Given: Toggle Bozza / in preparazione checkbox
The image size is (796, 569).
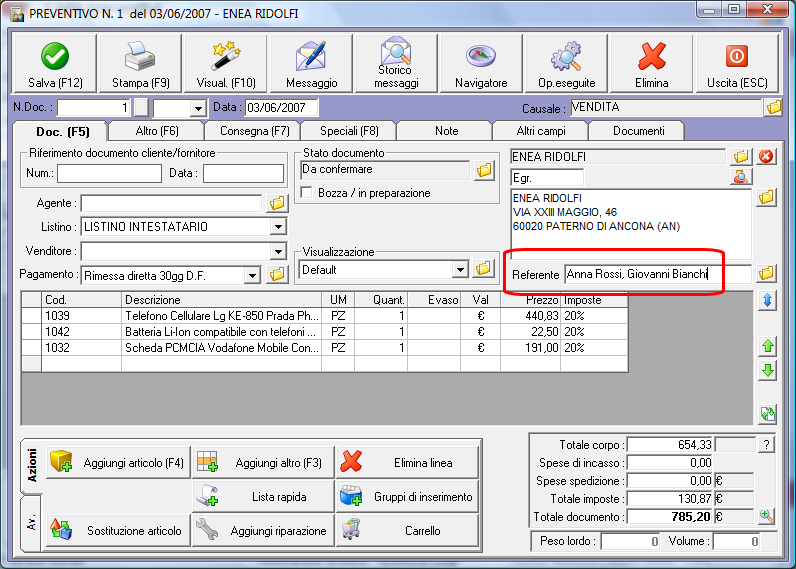Looking at the screenshot, I should [306, 193].
